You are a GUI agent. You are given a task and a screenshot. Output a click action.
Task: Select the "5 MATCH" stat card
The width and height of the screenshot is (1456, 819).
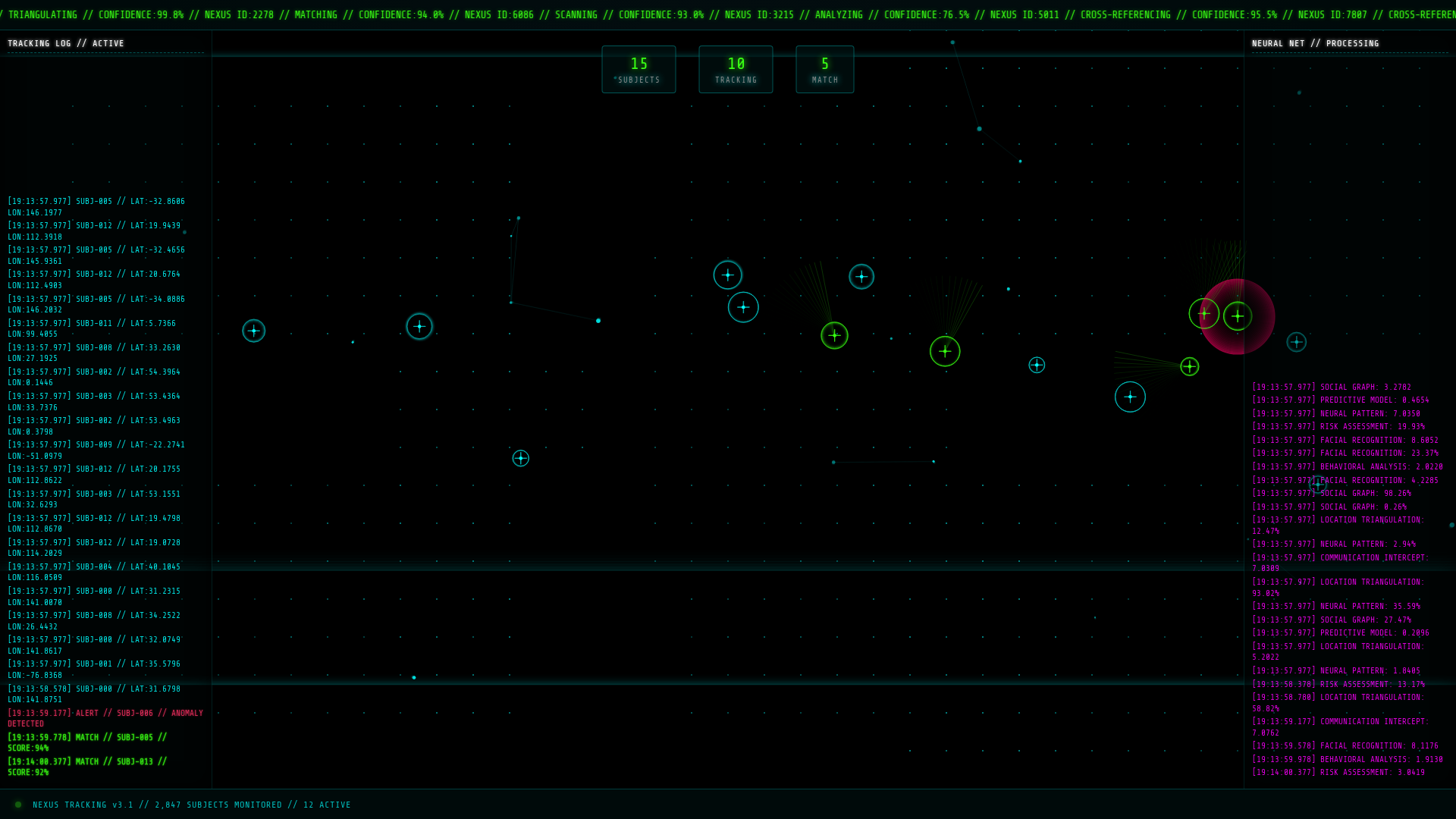[x=825, y=69]
